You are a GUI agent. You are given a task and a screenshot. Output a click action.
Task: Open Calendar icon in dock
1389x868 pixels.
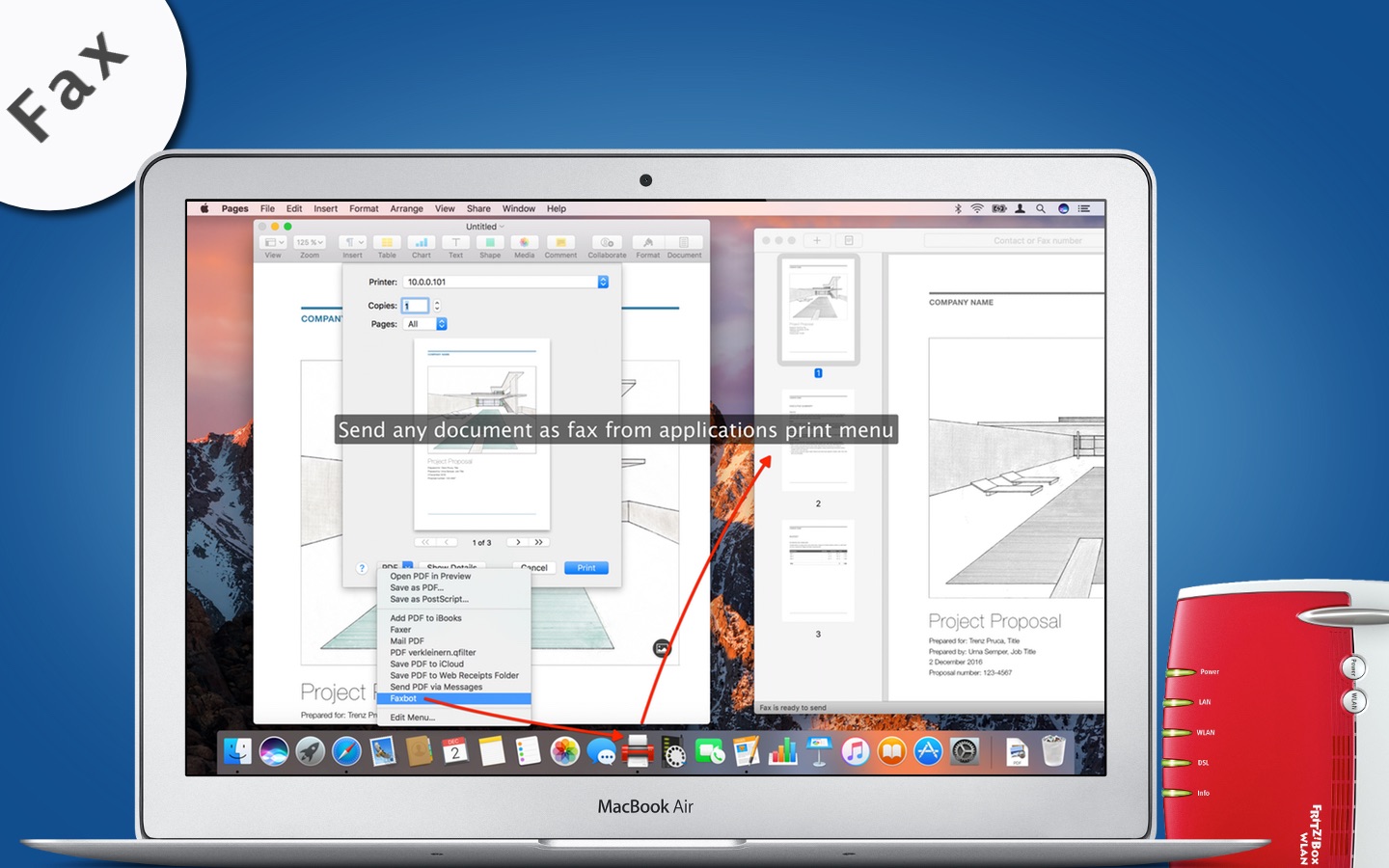[x=455, y=751]
